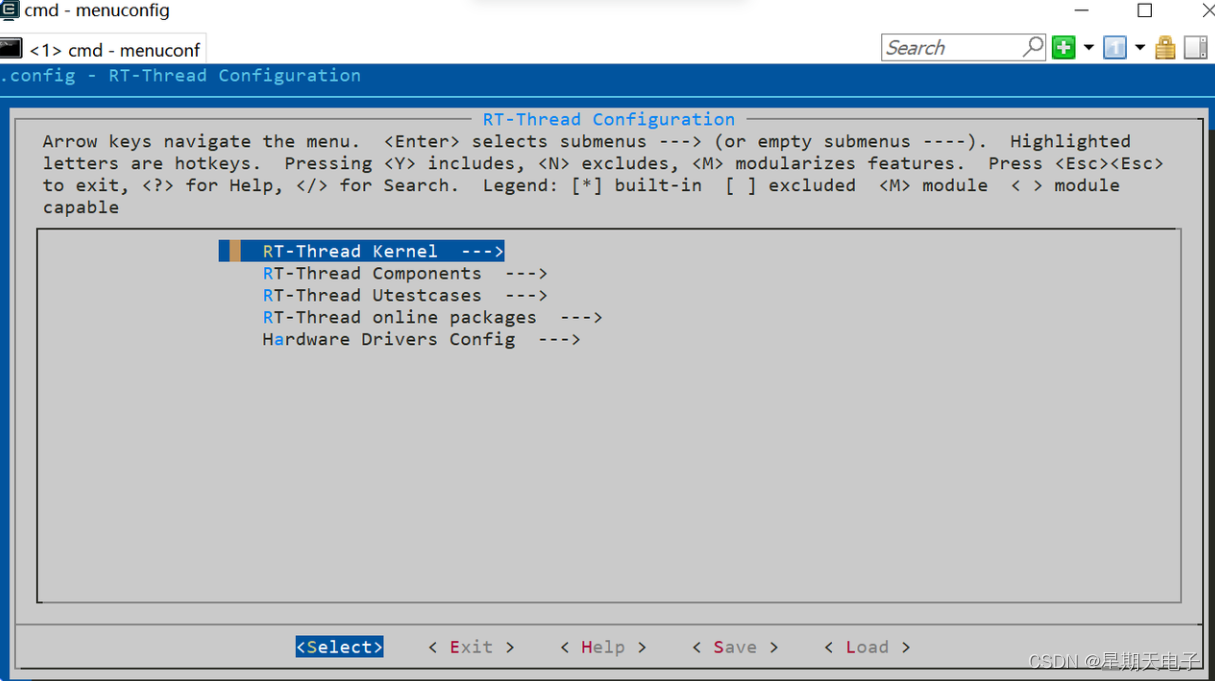The height and width of the screenshot is (681, 1215).
Task: Open the console list dropdown arrow
Action: (x=1139, y=48)
